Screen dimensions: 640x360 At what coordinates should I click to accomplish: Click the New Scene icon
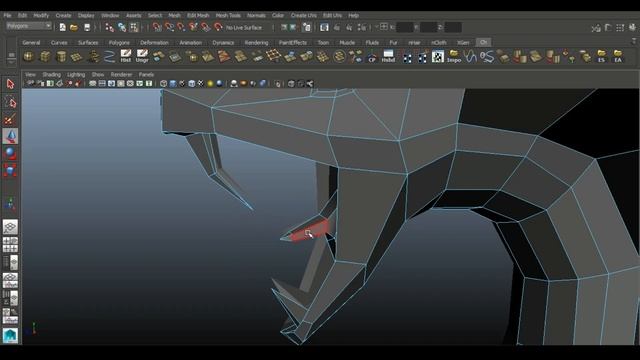click(x=62, y=27)
